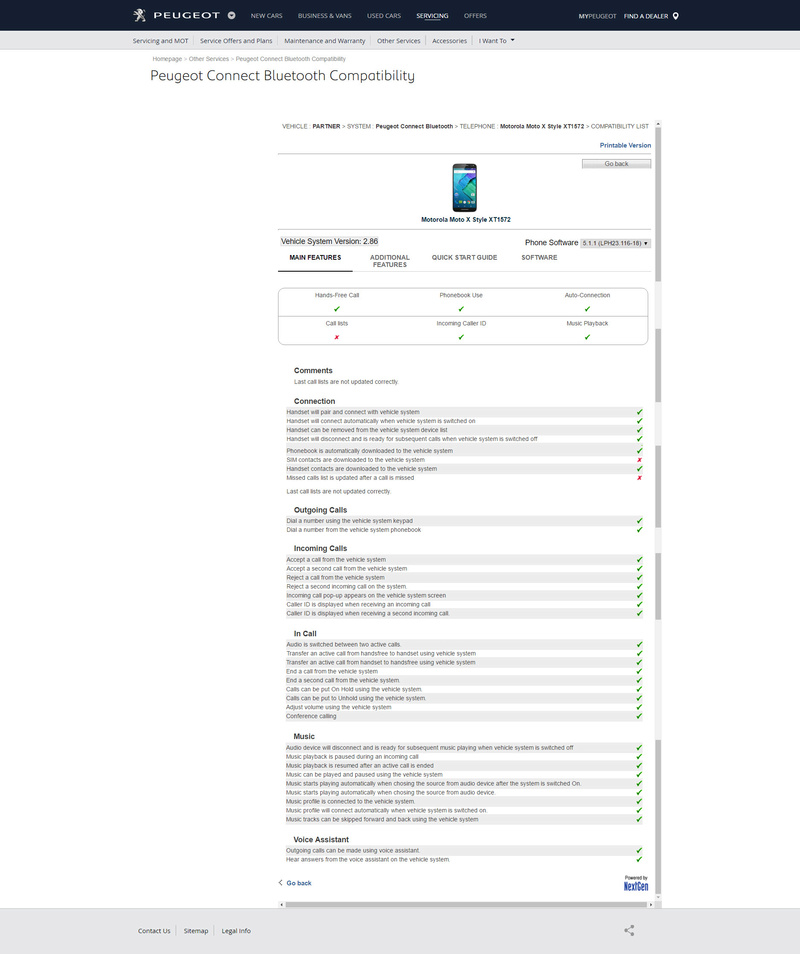Open the brand dropdown arrow beside Peugeot
The width and height of the screenshot is (800, 954).
pos(231,15)
